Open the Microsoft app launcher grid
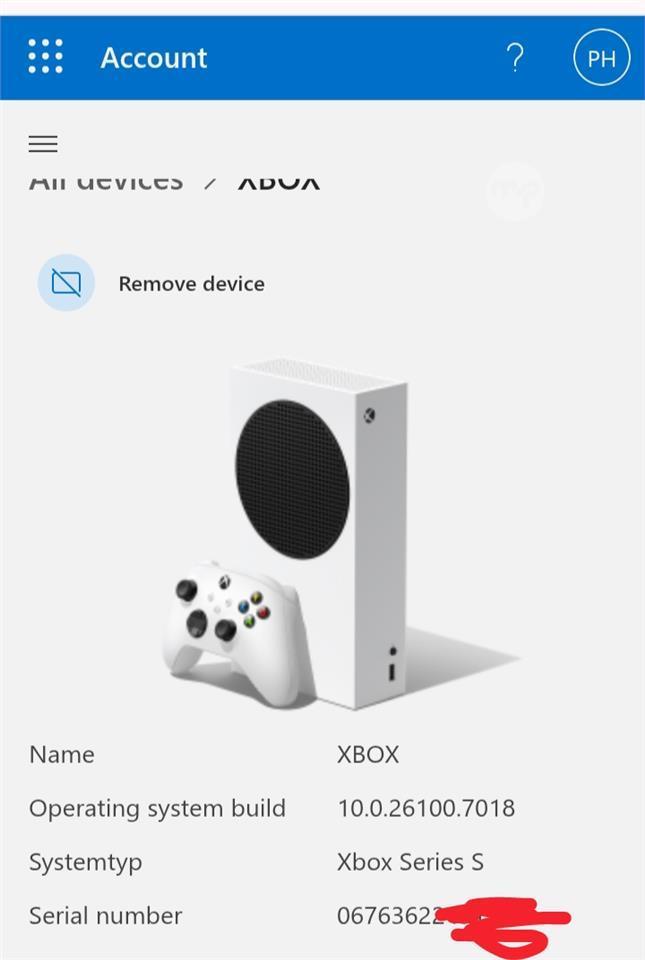Image resolution: width=645 pixels, height=960 pixels. pos(46,56)
